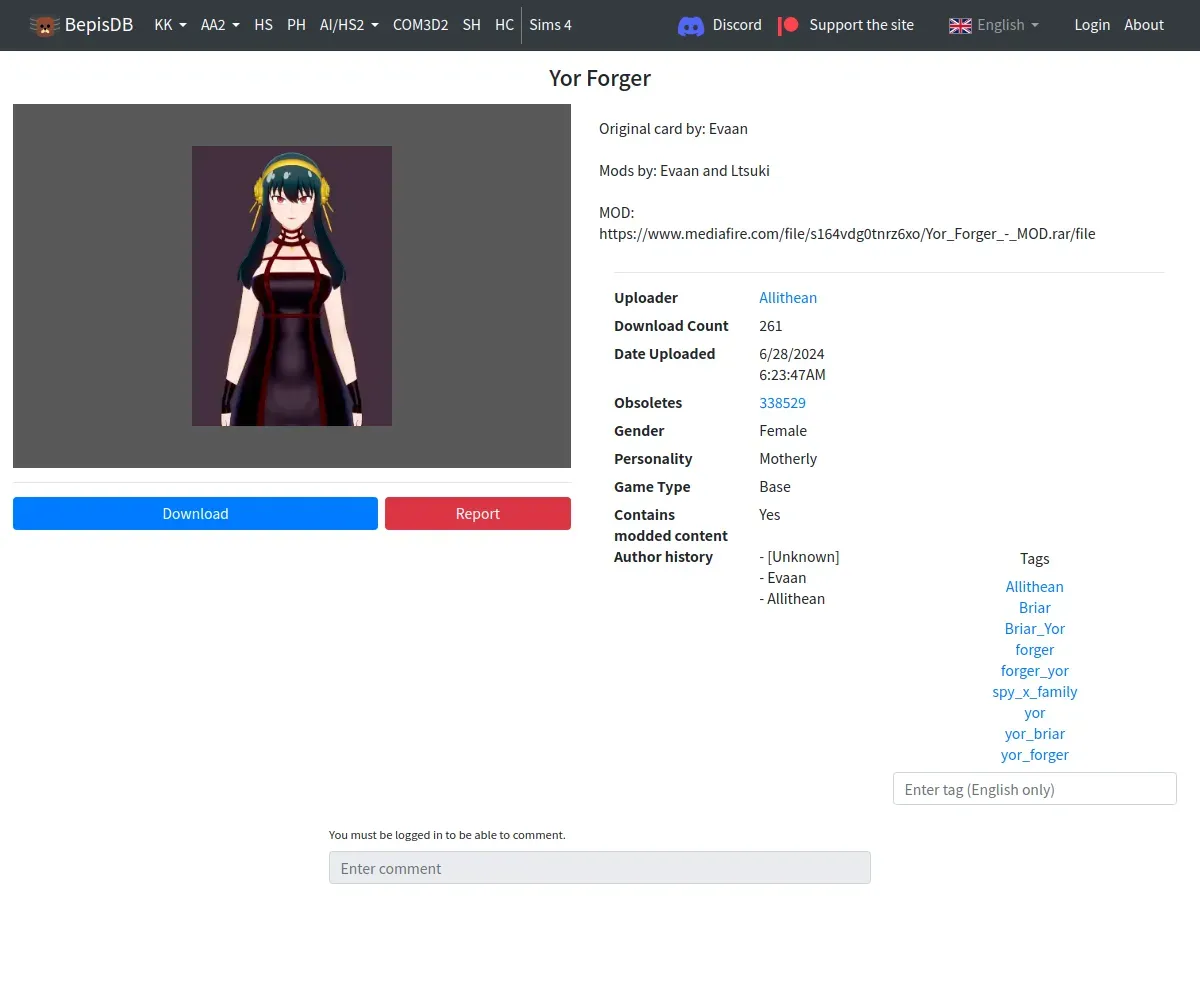The height and width of the screenshot is (1000, 1200).
Task: Select the Briar tag
Action: coord(1035,608)
